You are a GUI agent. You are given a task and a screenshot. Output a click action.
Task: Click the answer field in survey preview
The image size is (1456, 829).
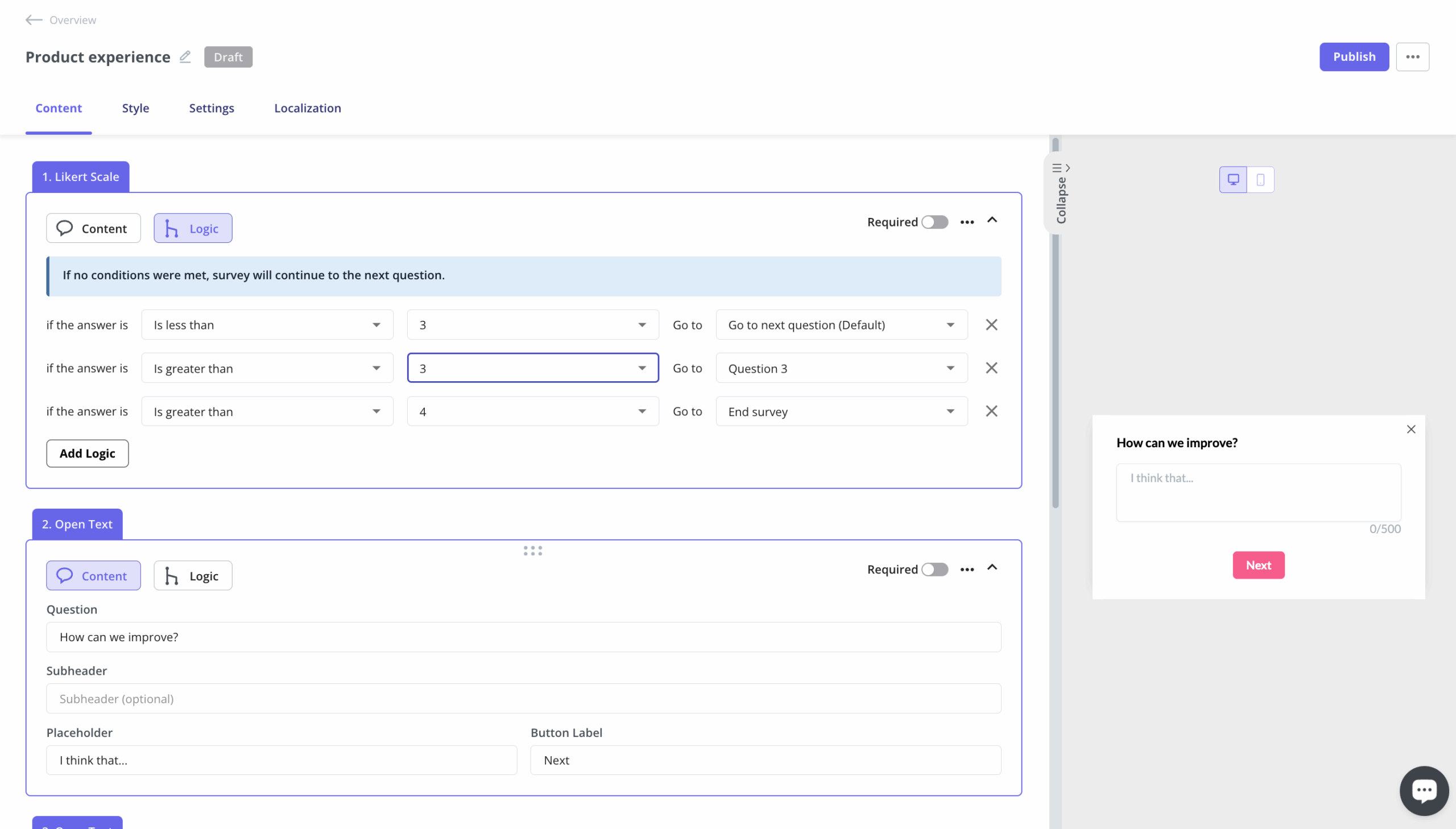coord(1258,492)
